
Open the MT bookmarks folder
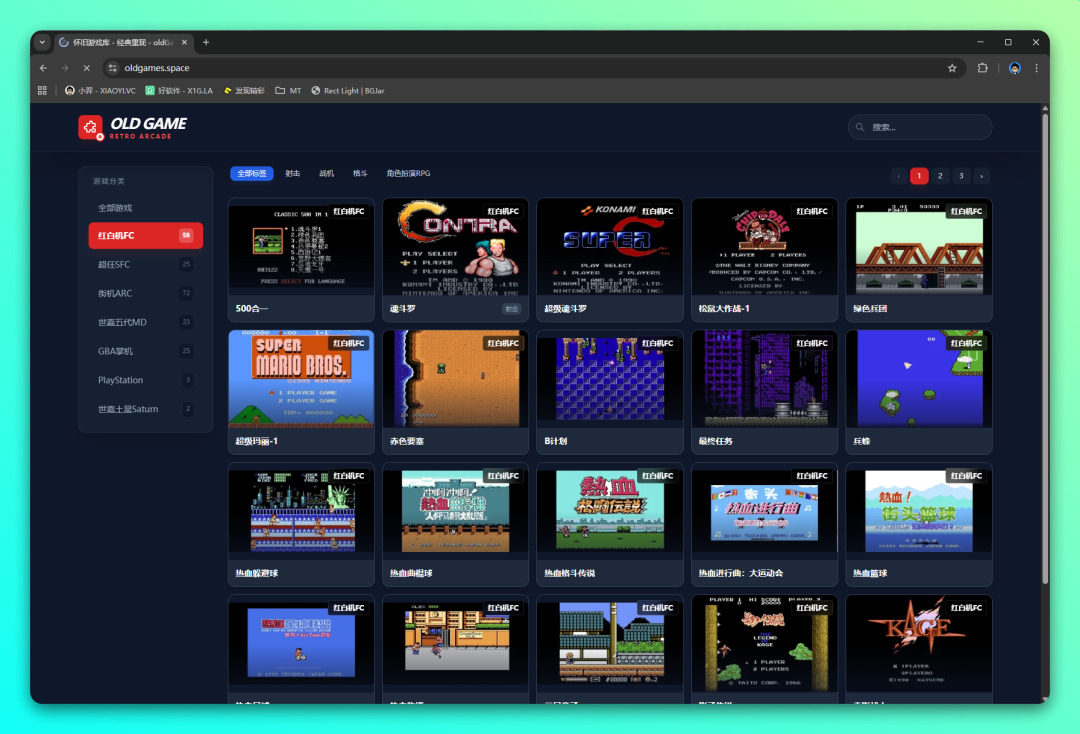(x=288, y=90)
